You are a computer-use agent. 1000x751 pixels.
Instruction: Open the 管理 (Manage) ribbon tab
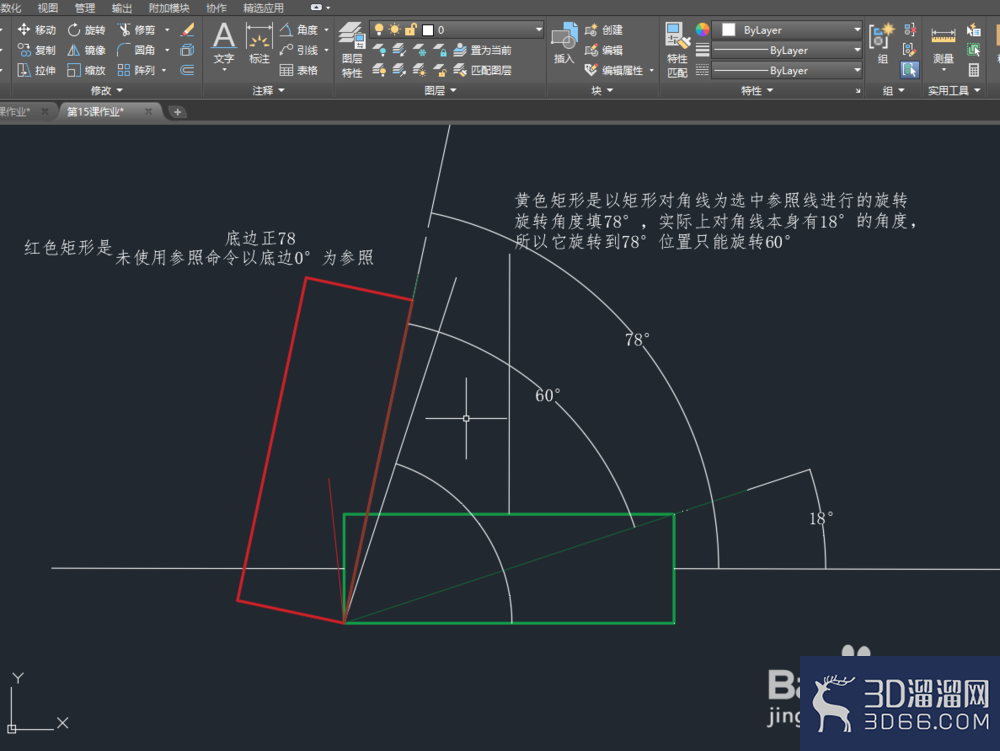coord(85,8)
